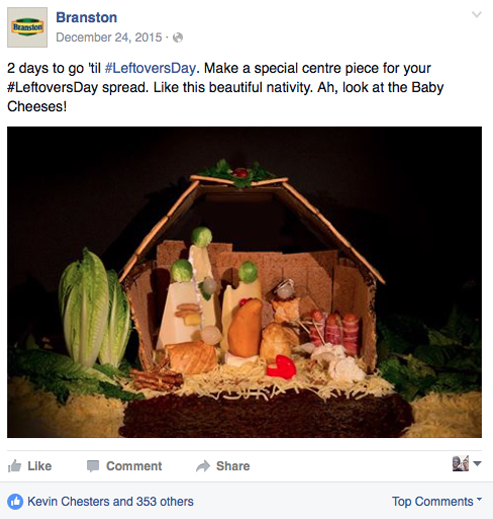
Task: Open the #LeftoversDay spread hashtag
Action: click(52, 87)
